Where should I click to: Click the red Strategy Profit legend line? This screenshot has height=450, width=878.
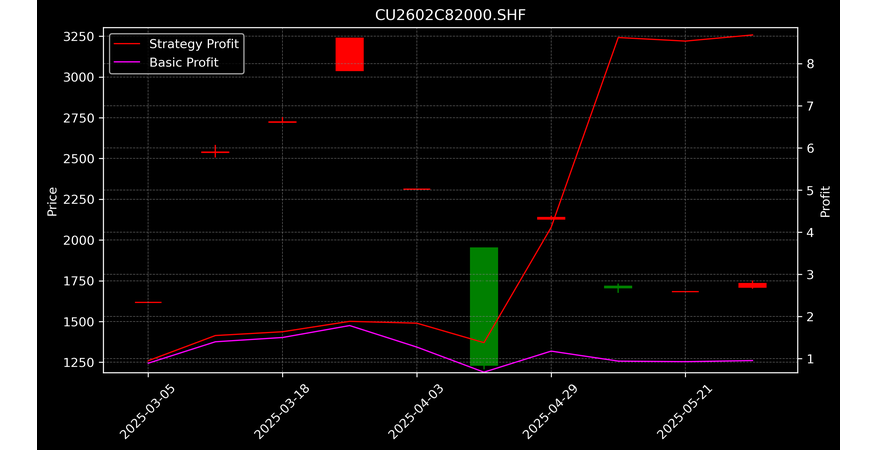click(127, 44)
